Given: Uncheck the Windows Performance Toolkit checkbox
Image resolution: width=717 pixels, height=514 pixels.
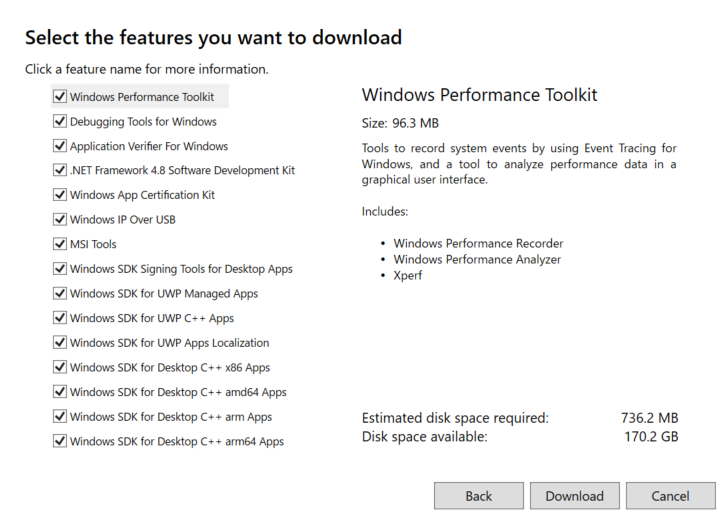Looking at the screenshot, I should [x=60, y=96].
